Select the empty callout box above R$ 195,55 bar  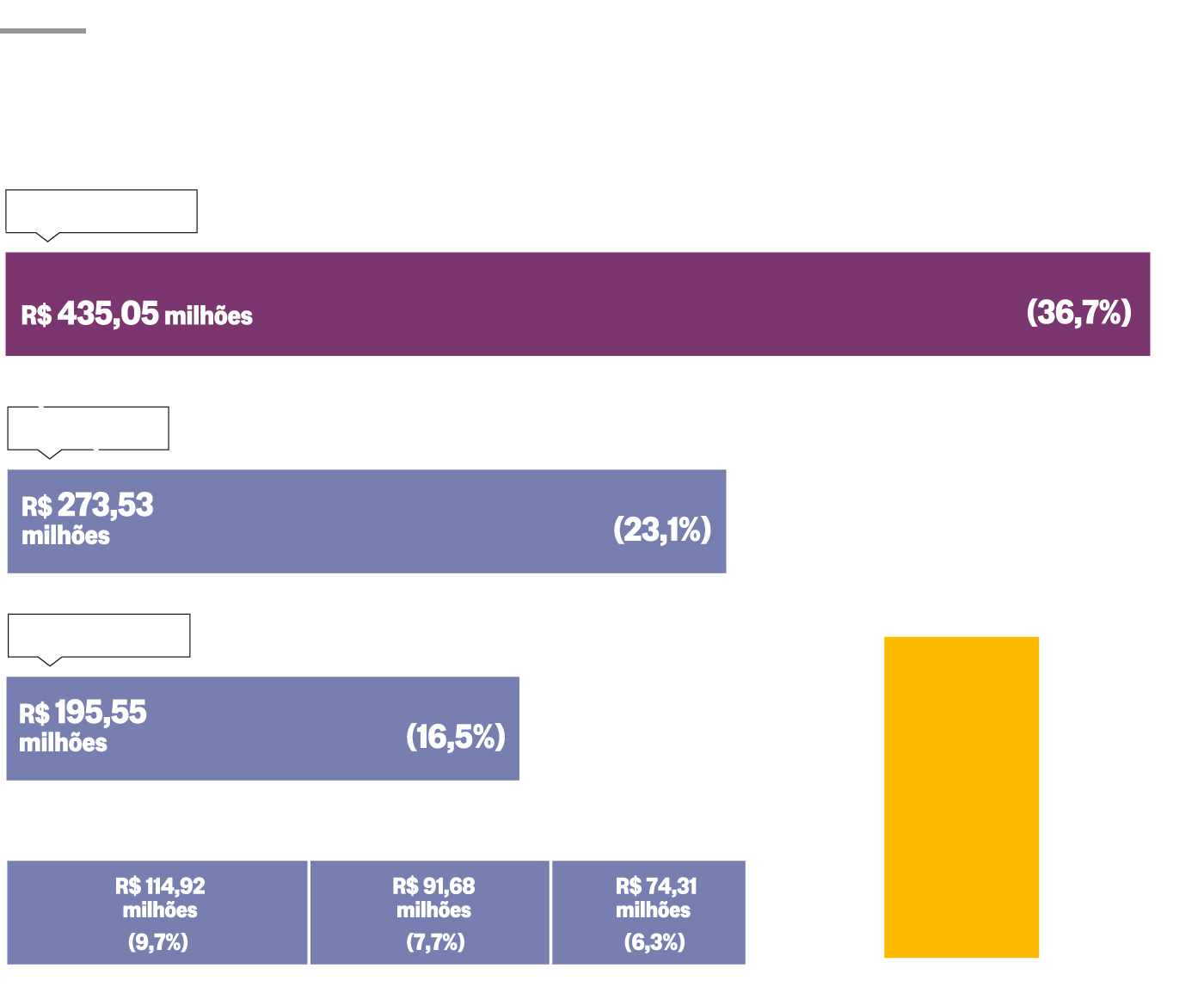pyautogui.click(x=99, y=635)
